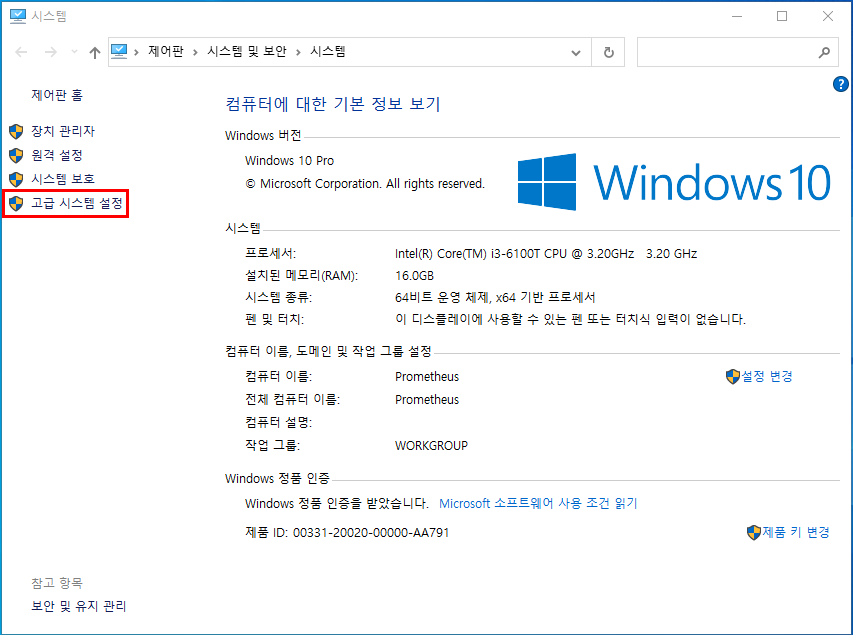853x635 pixels.
Task: Click shield icon next to 설정 변경
Action: click(x=733, y=377)
